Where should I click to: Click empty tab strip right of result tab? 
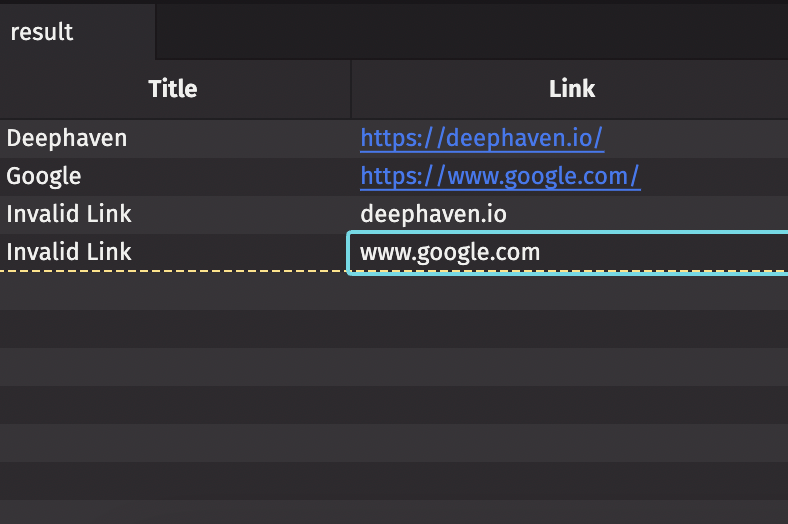470,32
